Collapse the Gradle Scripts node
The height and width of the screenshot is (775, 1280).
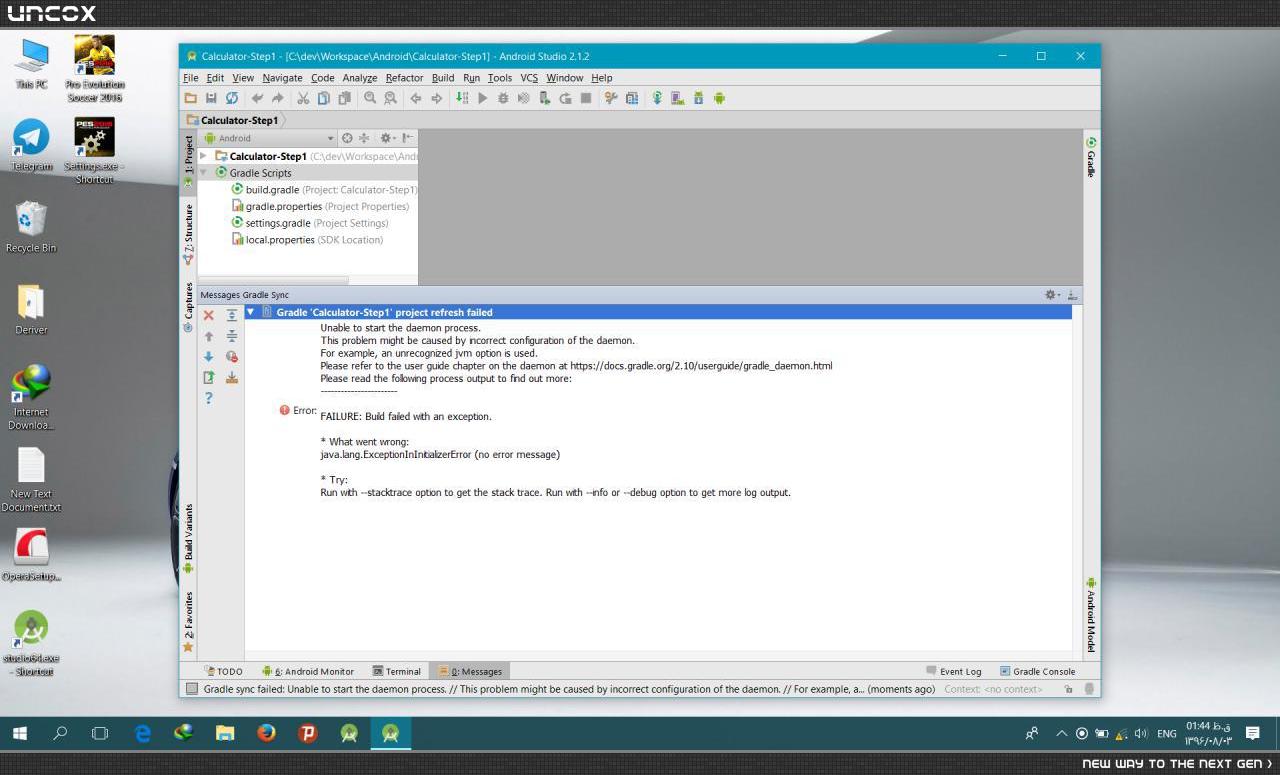pos(204,173)
